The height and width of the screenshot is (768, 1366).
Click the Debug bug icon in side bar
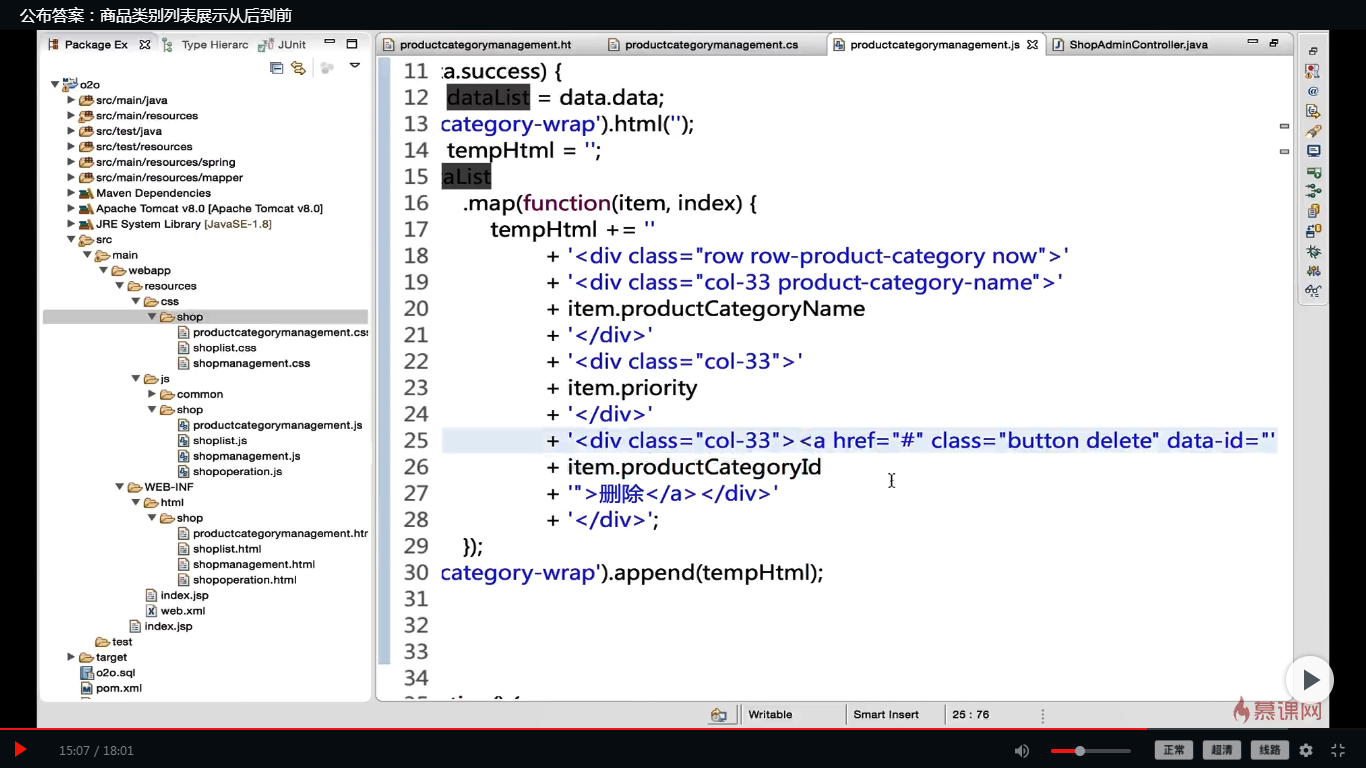tap(1313, 251)
